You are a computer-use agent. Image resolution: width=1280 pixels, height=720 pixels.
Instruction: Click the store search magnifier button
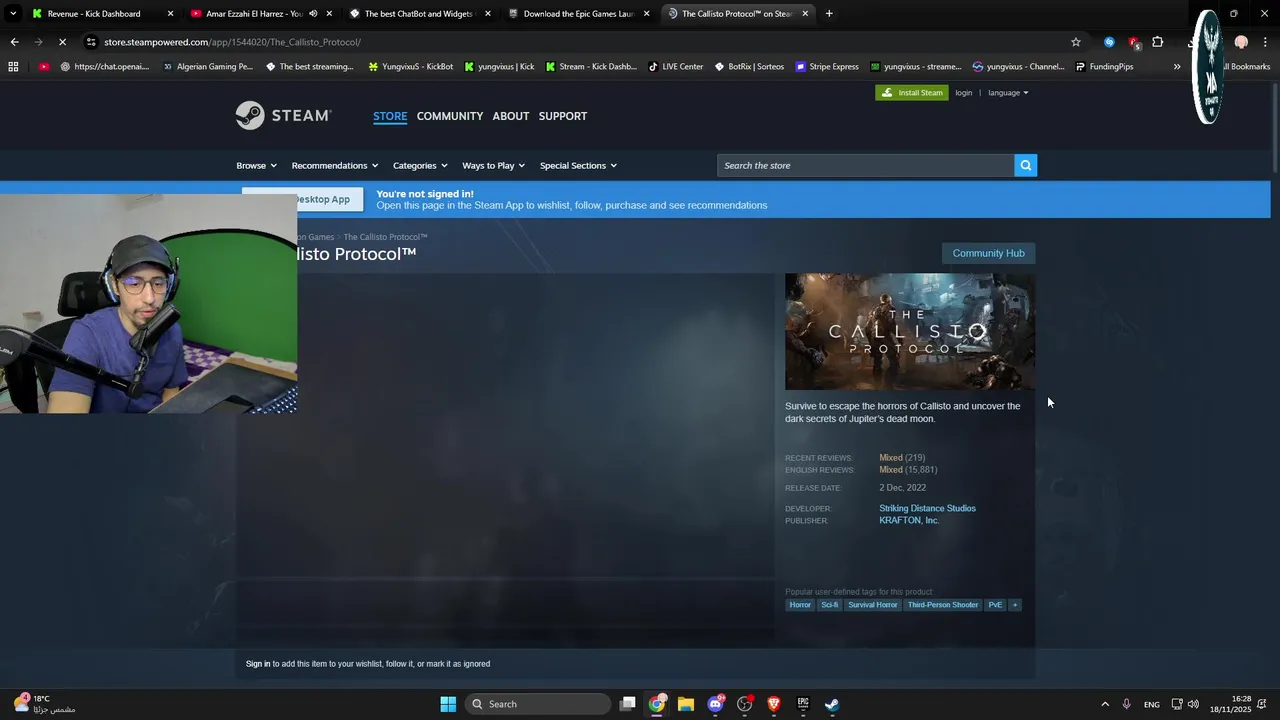click(x=1025, y=165)
